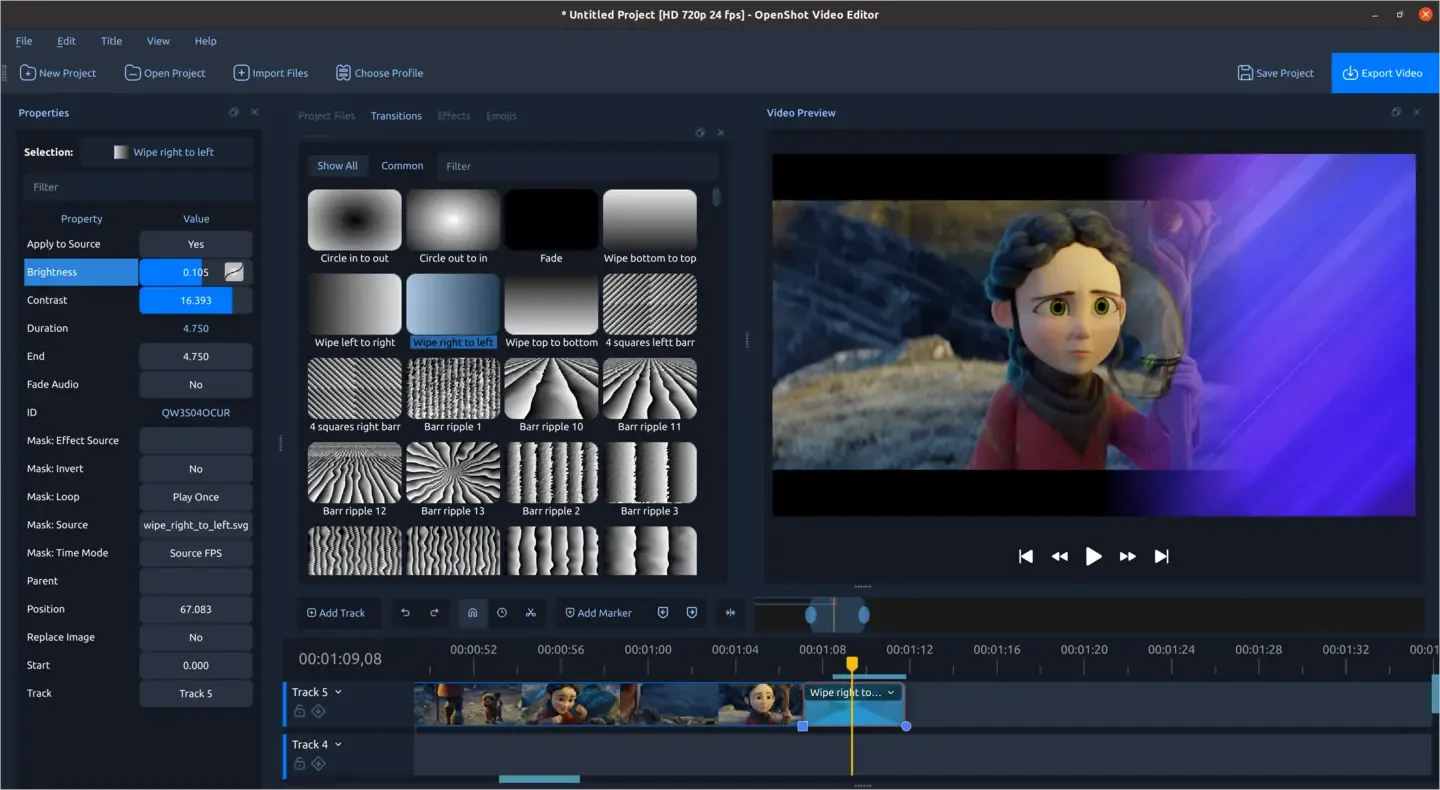Click the Export Video button
This screenshot has height=790, width=1440.
pos(1385,73)
